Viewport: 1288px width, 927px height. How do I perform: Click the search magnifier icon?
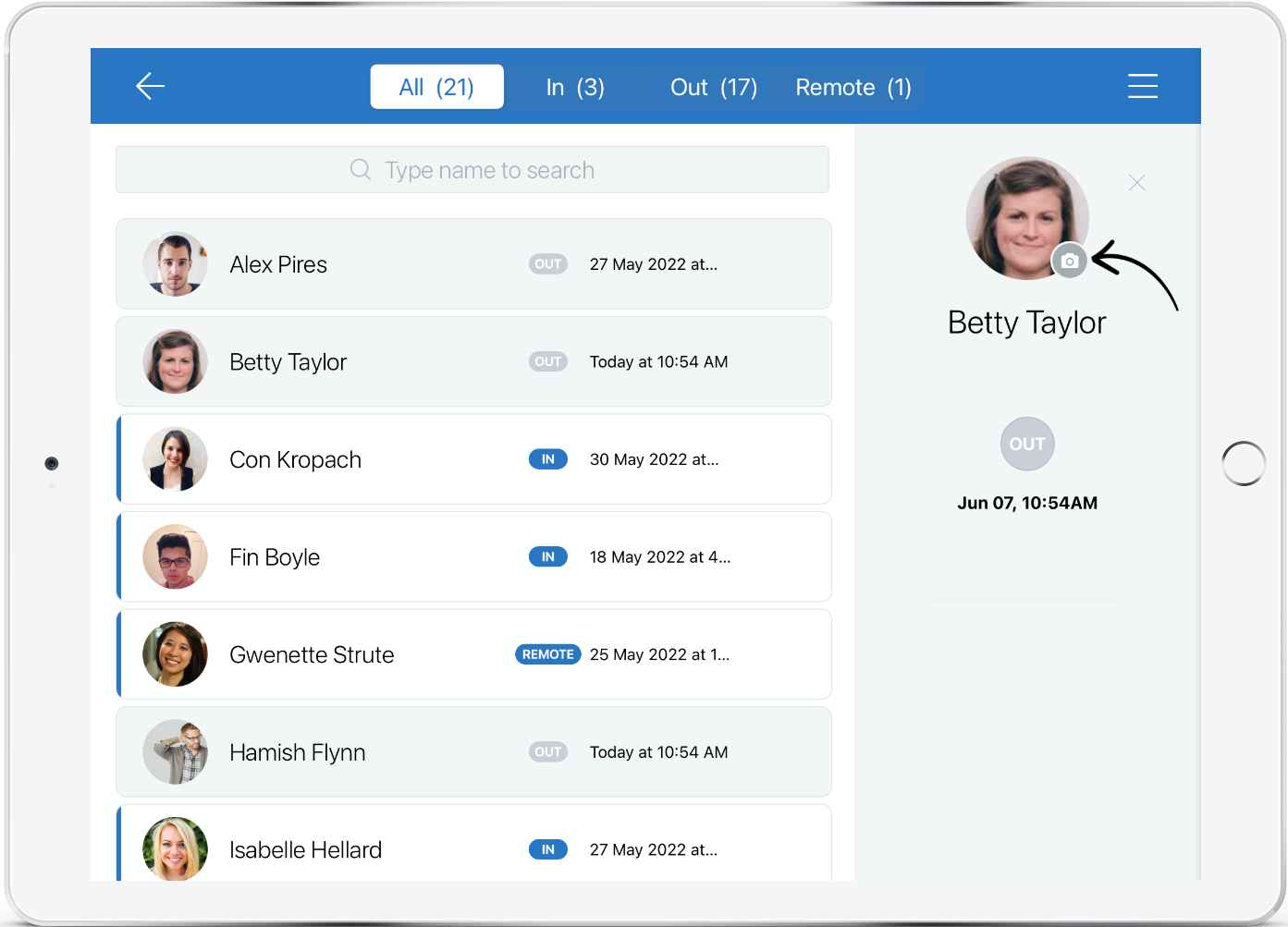coord(360,170)
